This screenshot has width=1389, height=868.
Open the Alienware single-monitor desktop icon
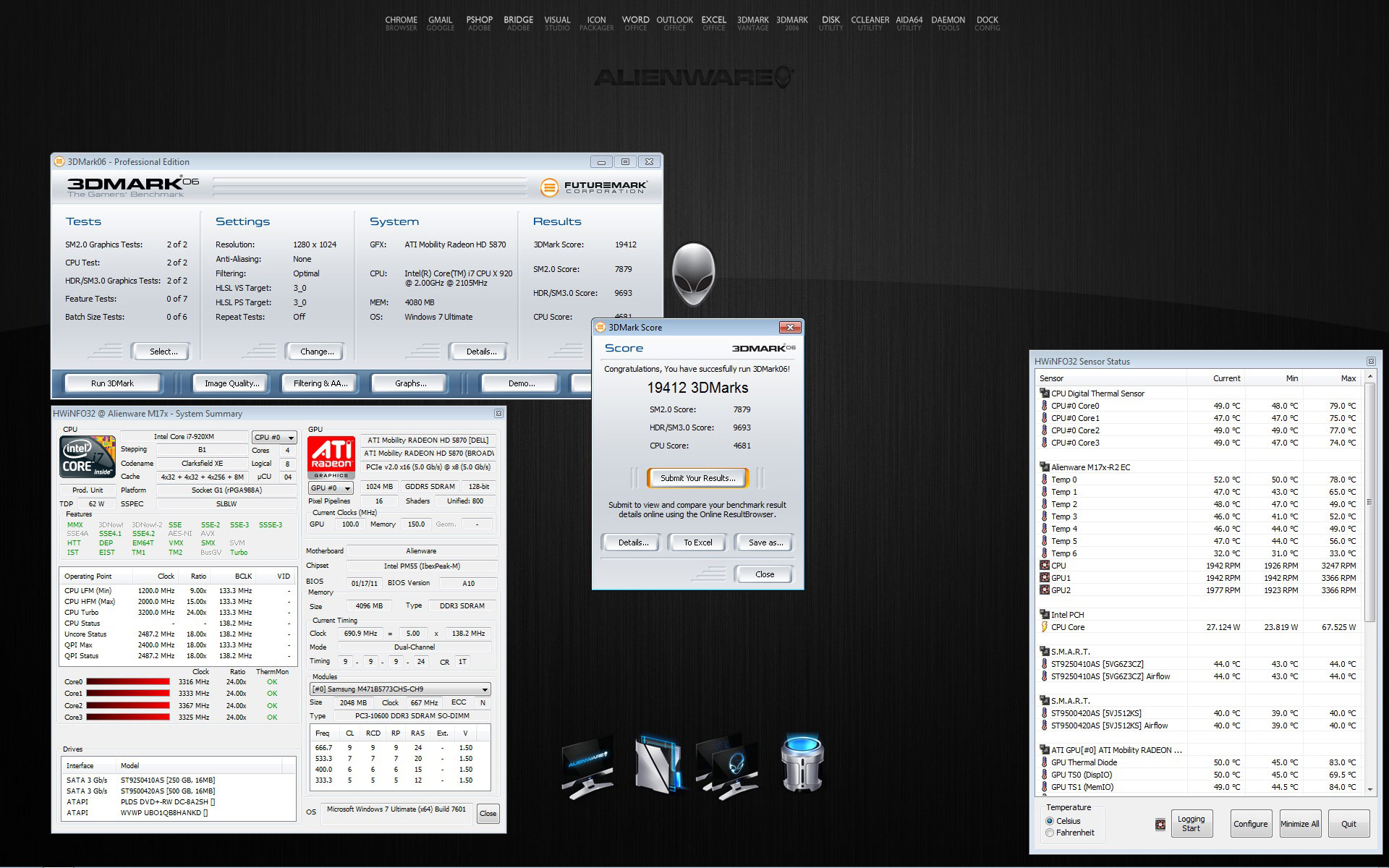587,768
